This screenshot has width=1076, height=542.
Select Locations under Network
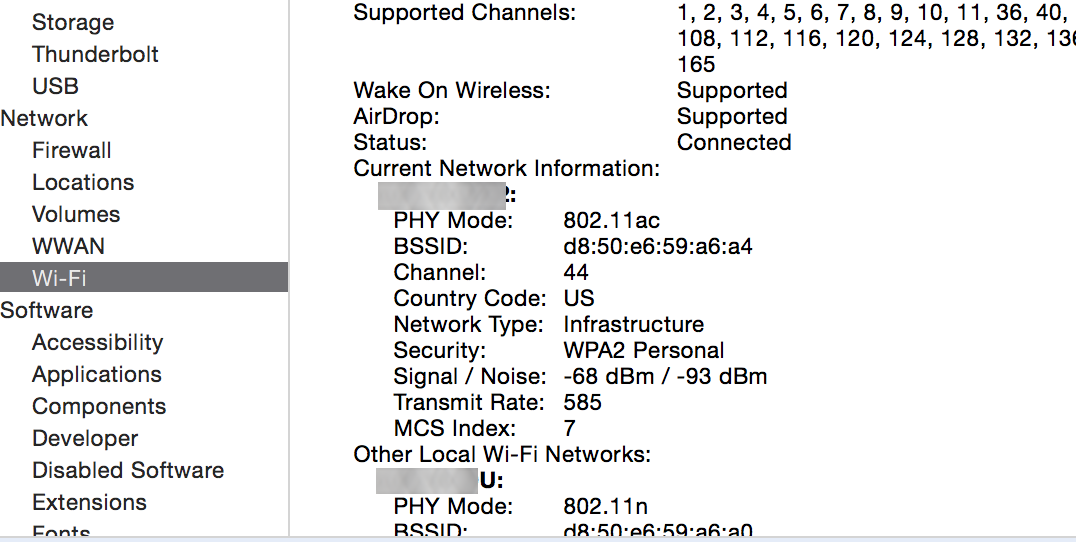pos(83,182)
